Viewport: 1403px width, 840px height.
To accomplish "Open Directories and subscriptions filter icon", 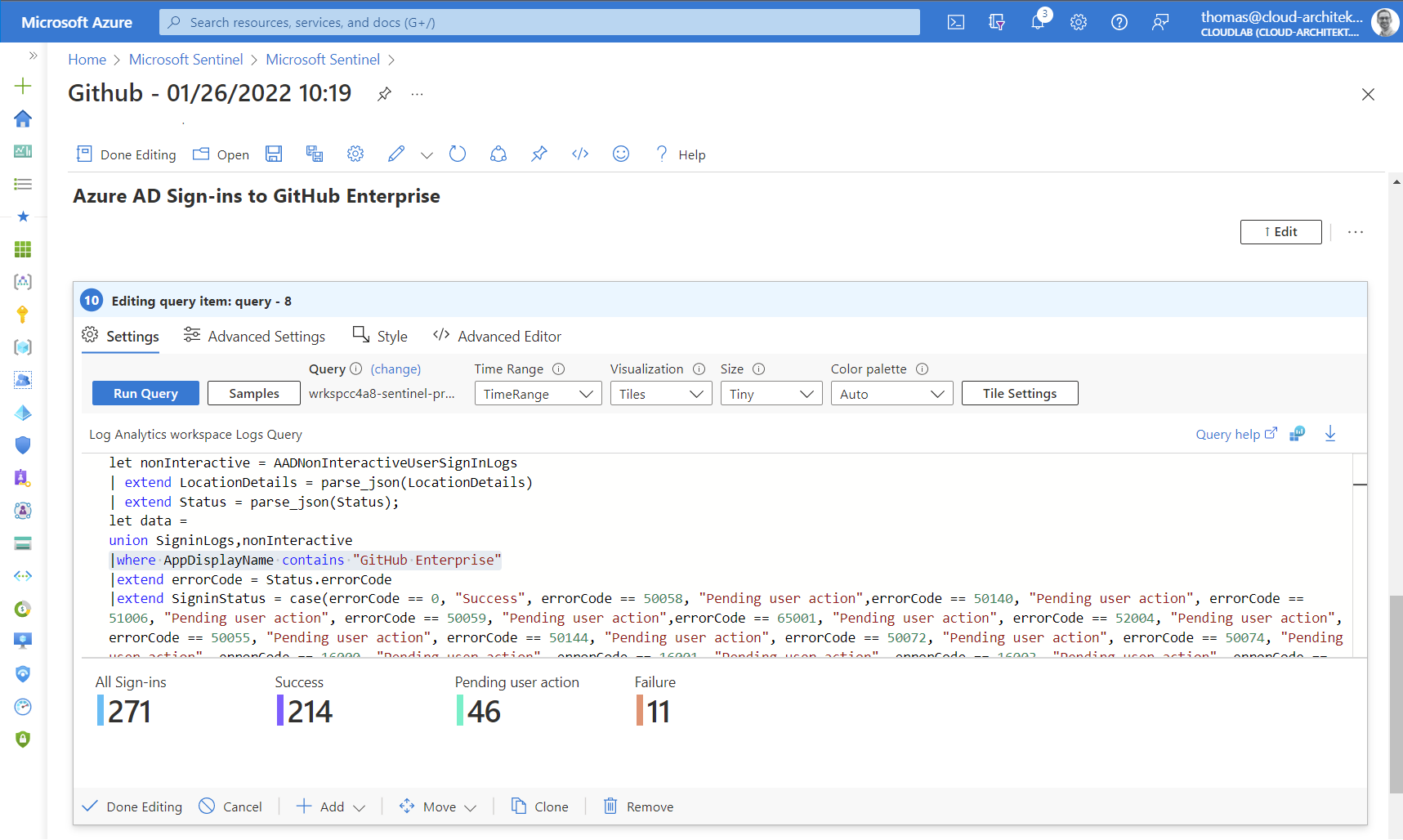I will pyautogui.click(x=997, y=22).
